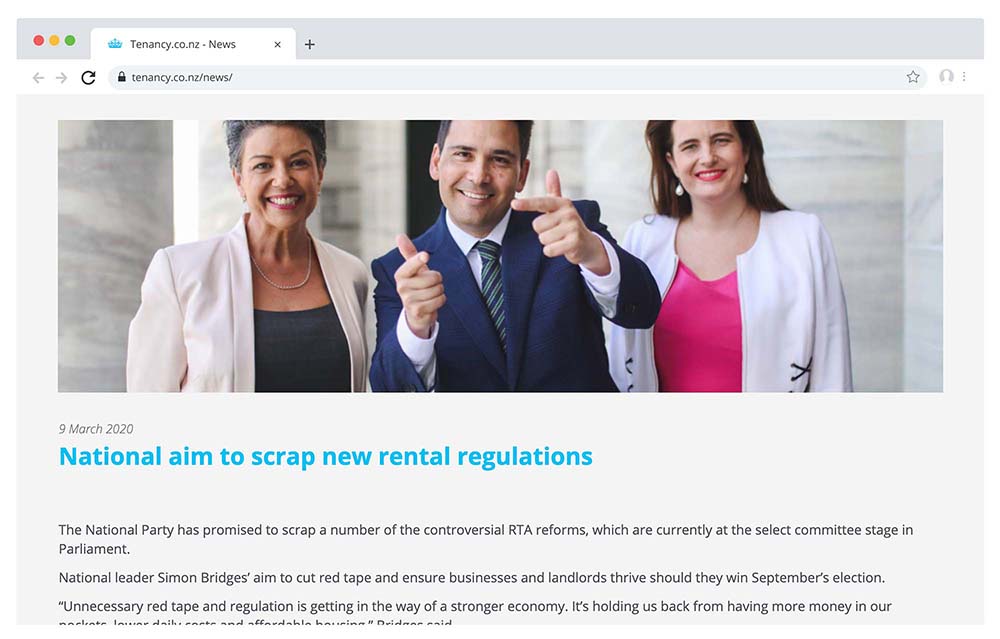Open the National aim to scrap headline link
The image size is (1000, 639).
click(326, 457)
